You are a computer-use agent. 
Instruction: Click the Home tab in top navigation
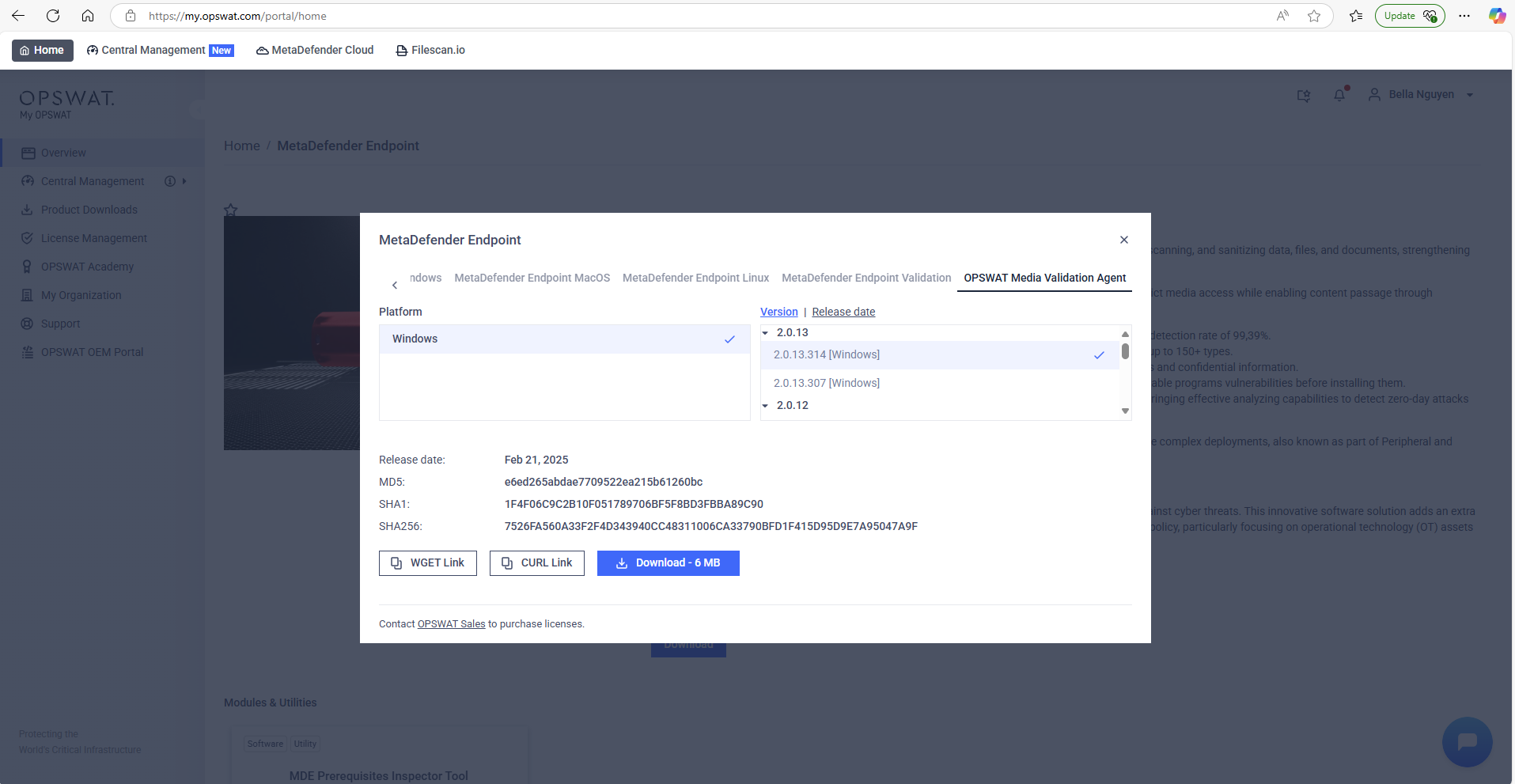click(x=43, y=50)
